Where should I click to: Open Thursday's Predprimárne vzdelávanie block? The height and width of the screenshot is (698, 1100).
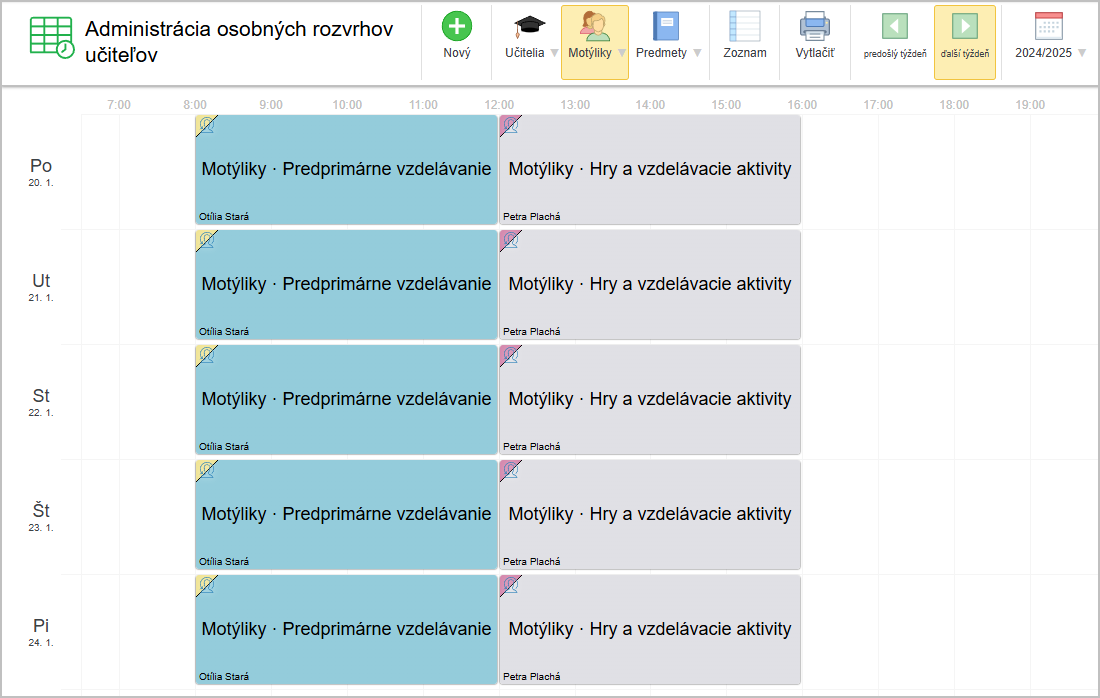(347, 515)
